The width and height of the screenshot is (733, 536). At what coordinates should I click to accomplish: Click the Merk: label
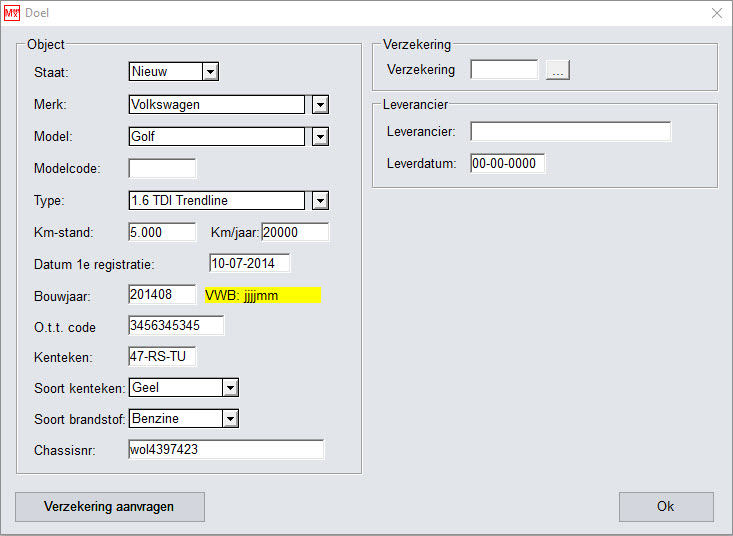(50, 104)
